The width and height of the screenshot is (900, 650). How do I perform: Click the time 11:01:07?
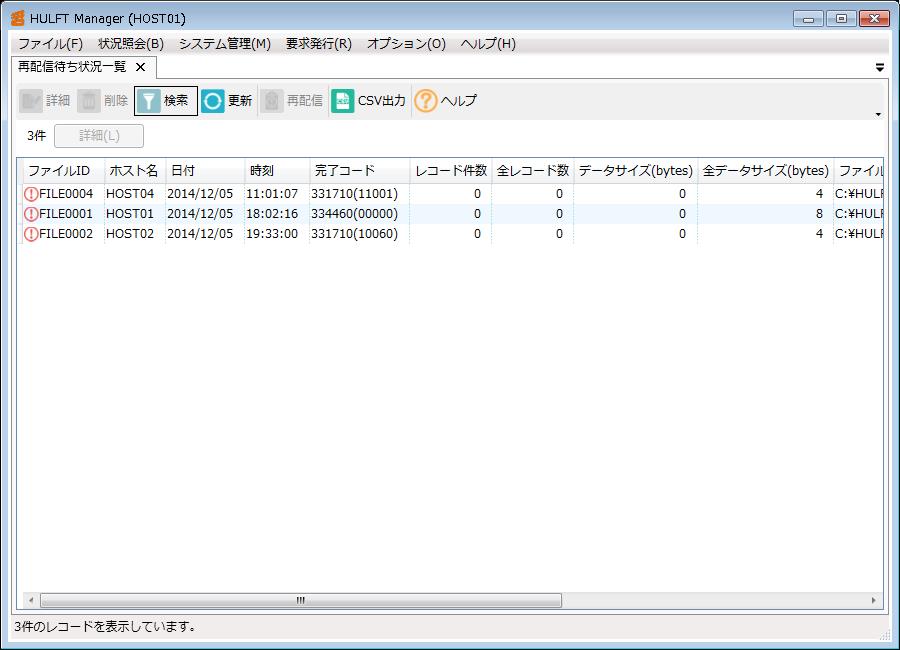click(272, 194)
